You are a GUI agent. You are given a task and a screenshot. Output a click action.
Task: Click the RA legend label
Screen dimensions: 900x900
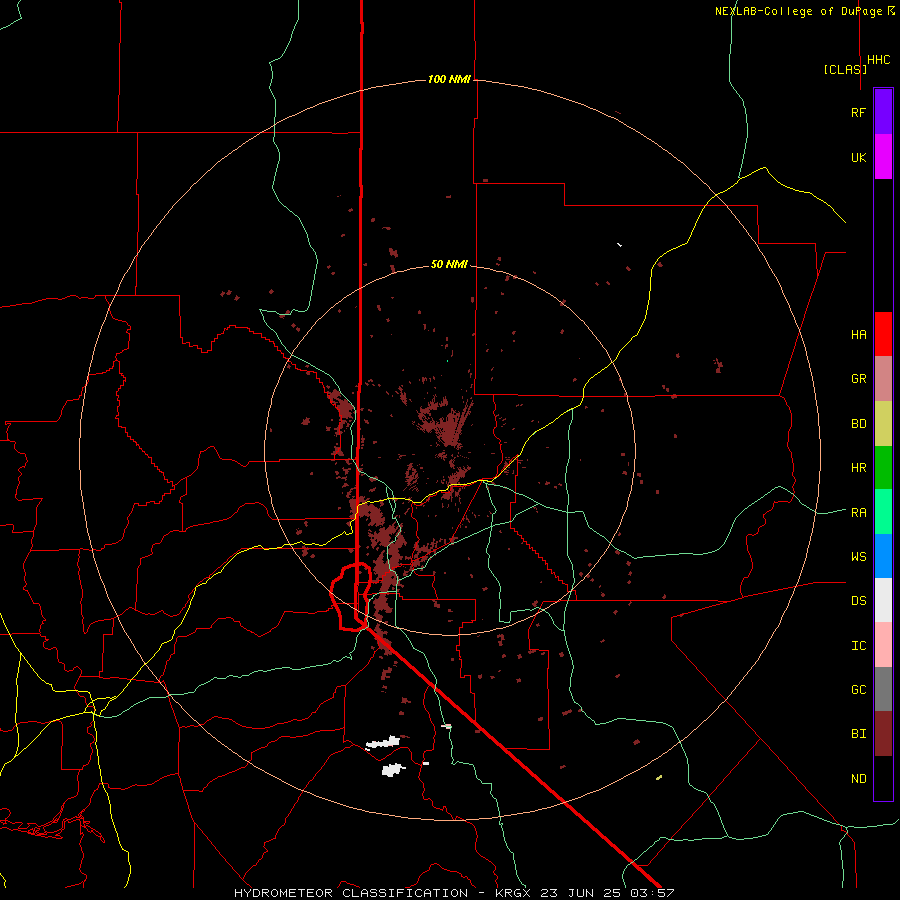[x=858, y=513]
